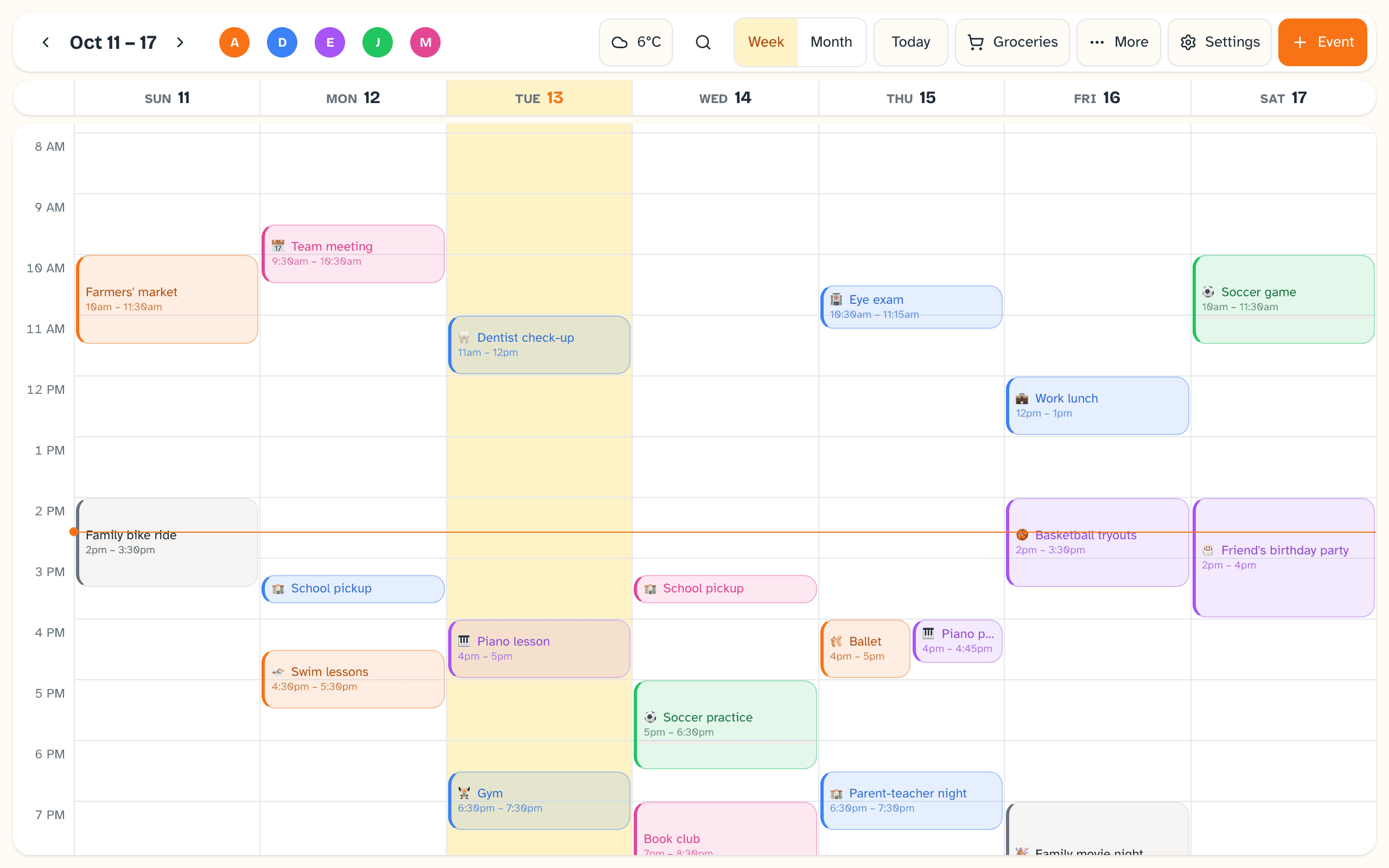Select the SAT 17 day header

(1283, 98)
